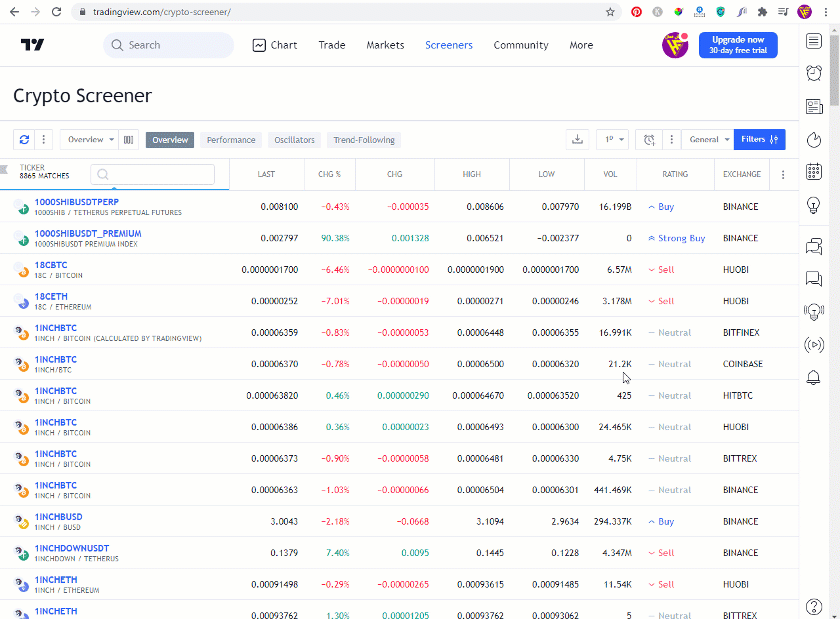Expand the General filter preset dropdown

[709, 140]
